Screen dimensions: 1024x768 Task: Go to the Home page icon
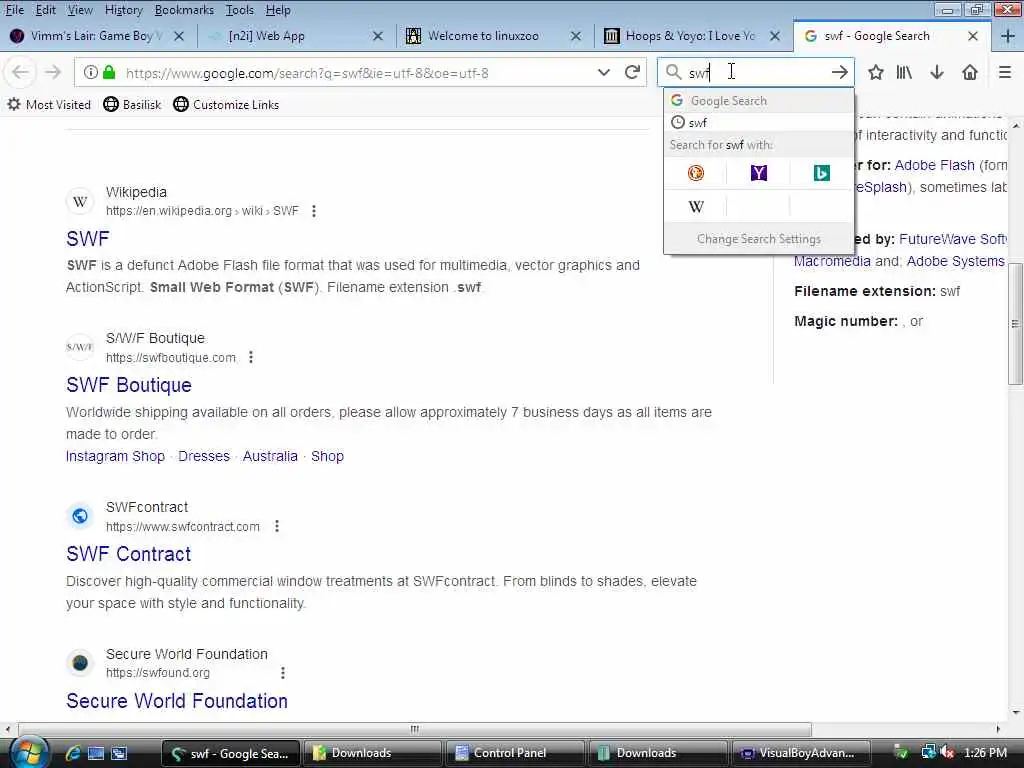[x=970, y=72]
